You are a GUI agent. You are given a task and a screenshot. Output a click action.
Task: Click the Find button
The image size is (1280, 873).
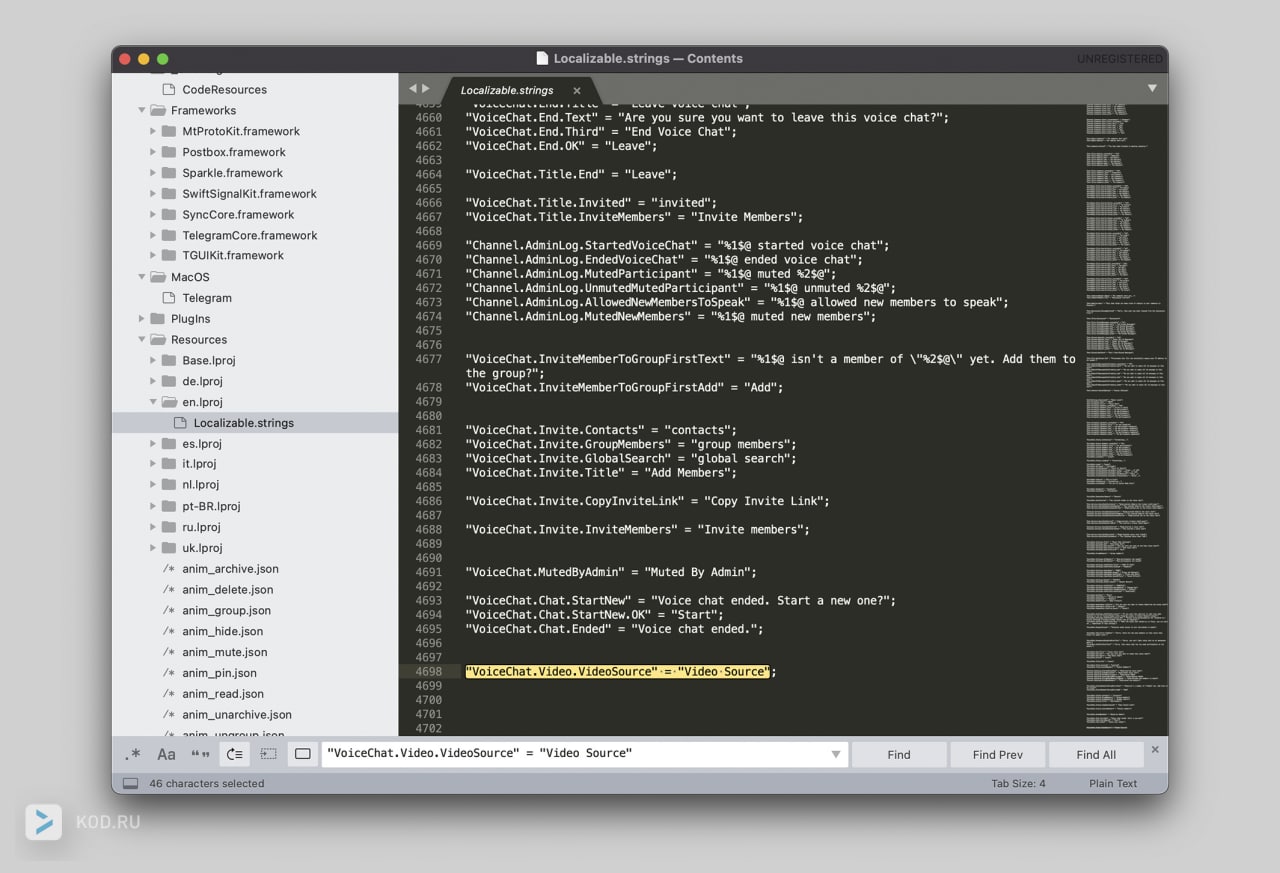899,754
